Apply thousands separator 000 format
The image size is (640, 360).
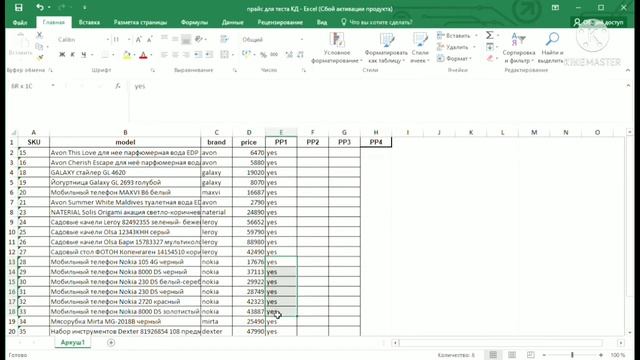274,54
